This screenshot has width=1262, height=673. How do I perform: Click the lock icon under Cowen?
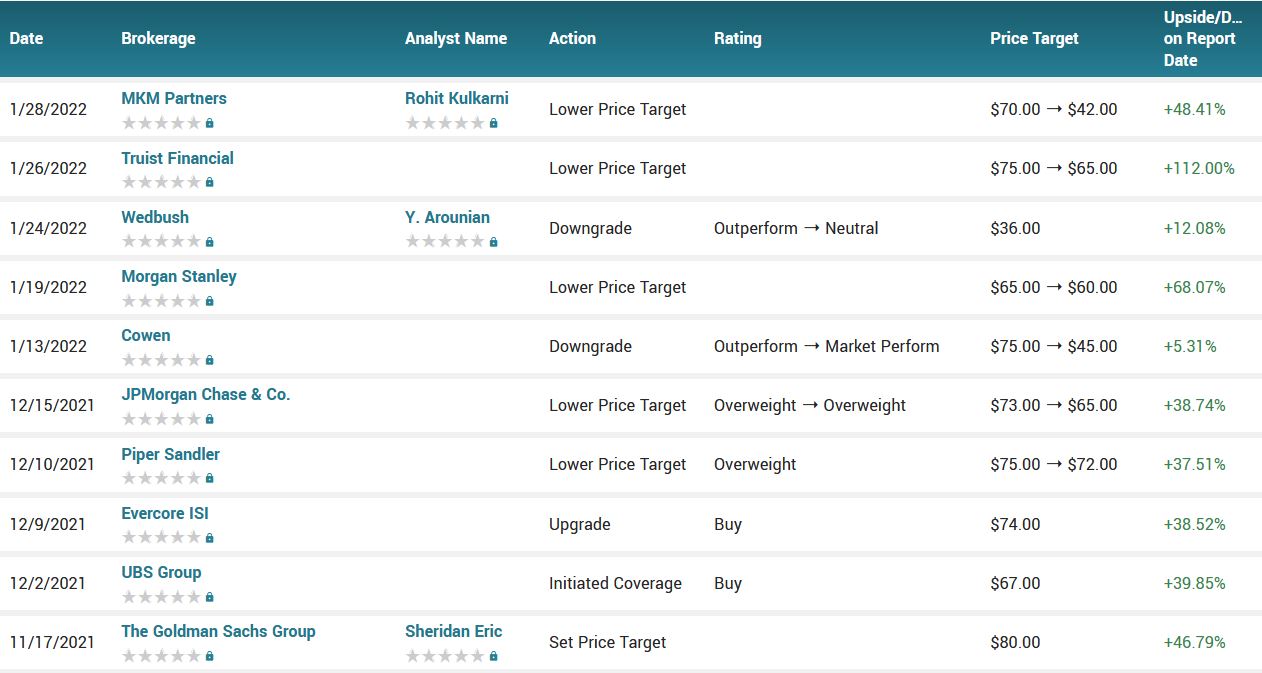[209, 360]
